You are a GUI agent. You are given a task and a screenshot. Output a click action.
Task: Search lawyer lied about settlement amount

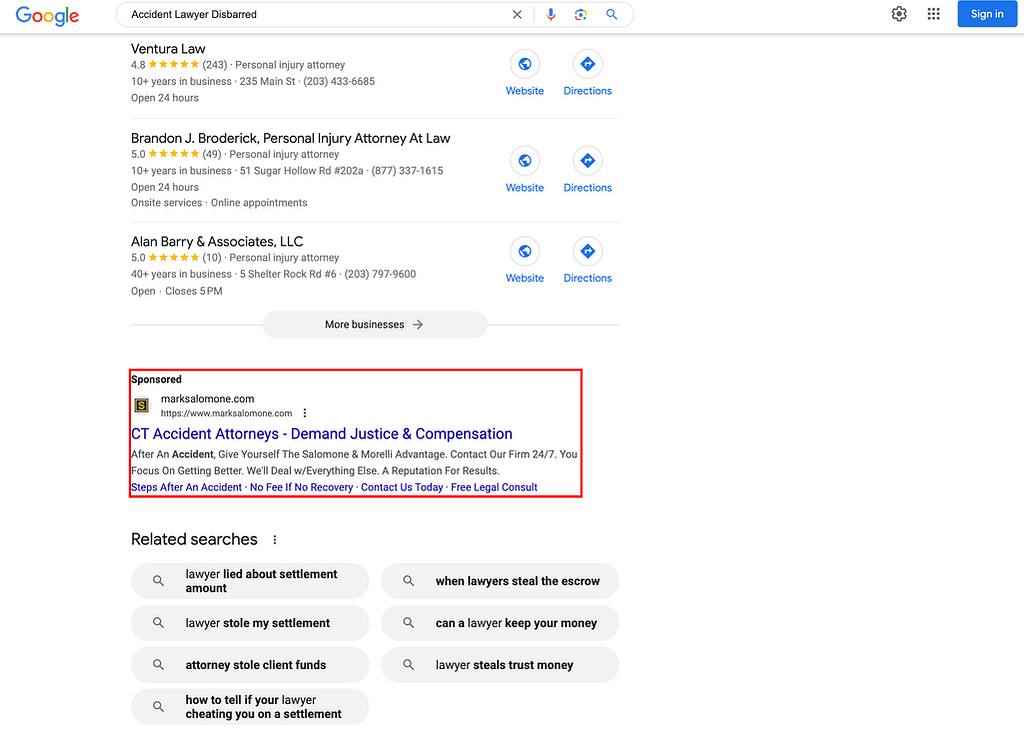249,581
